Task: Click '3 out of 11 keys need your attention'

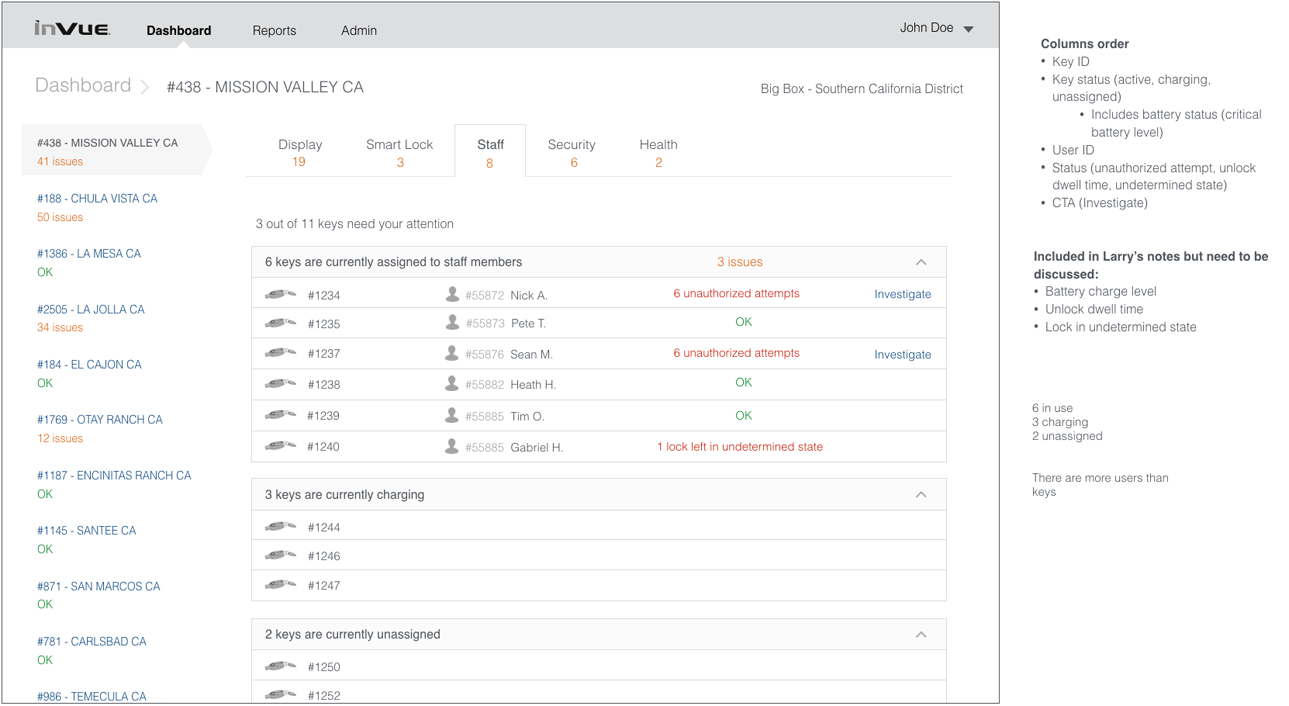Action: (355, 224)
